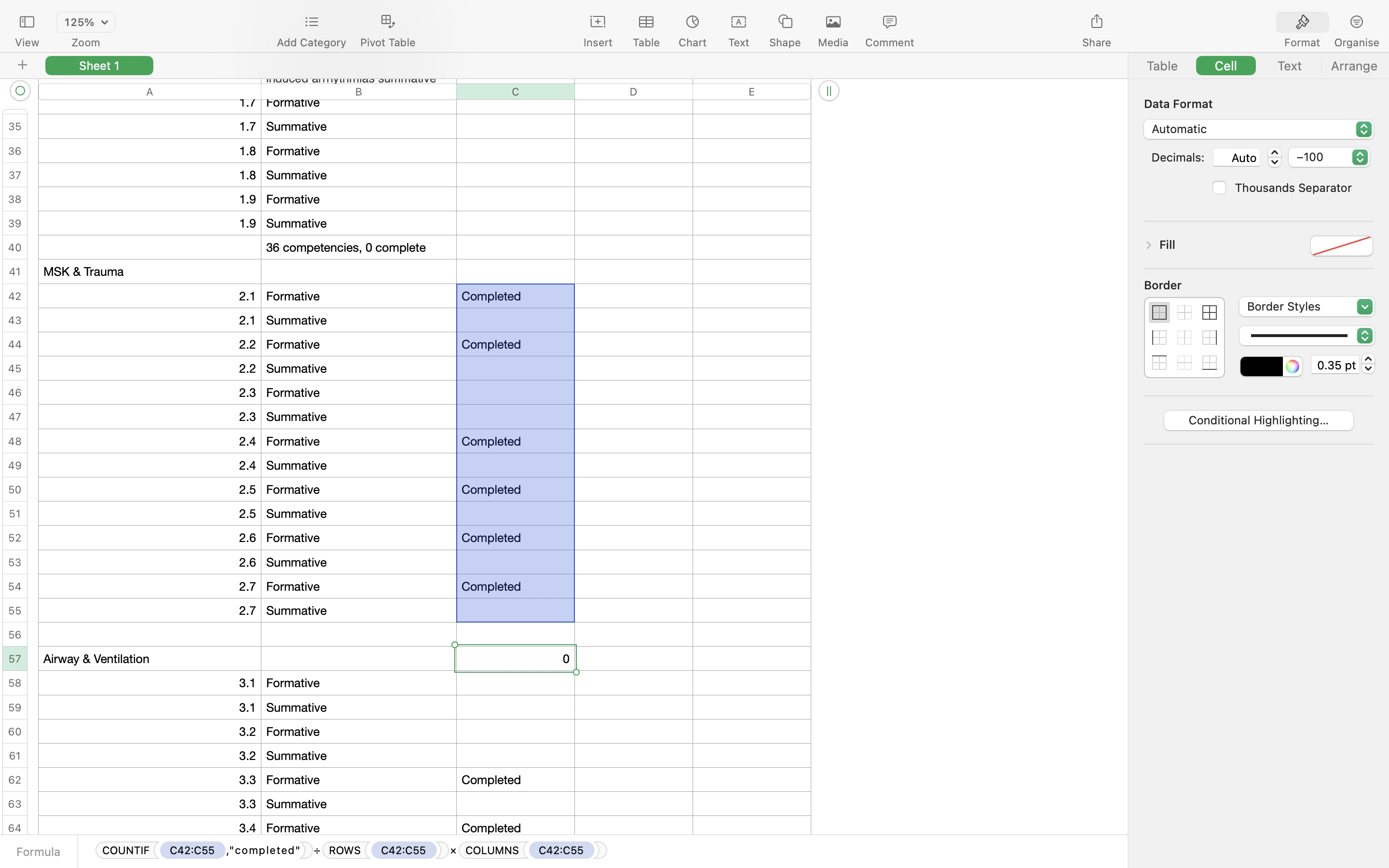
Task: Open the Media menu icon
Action: (x=833, y=22)
